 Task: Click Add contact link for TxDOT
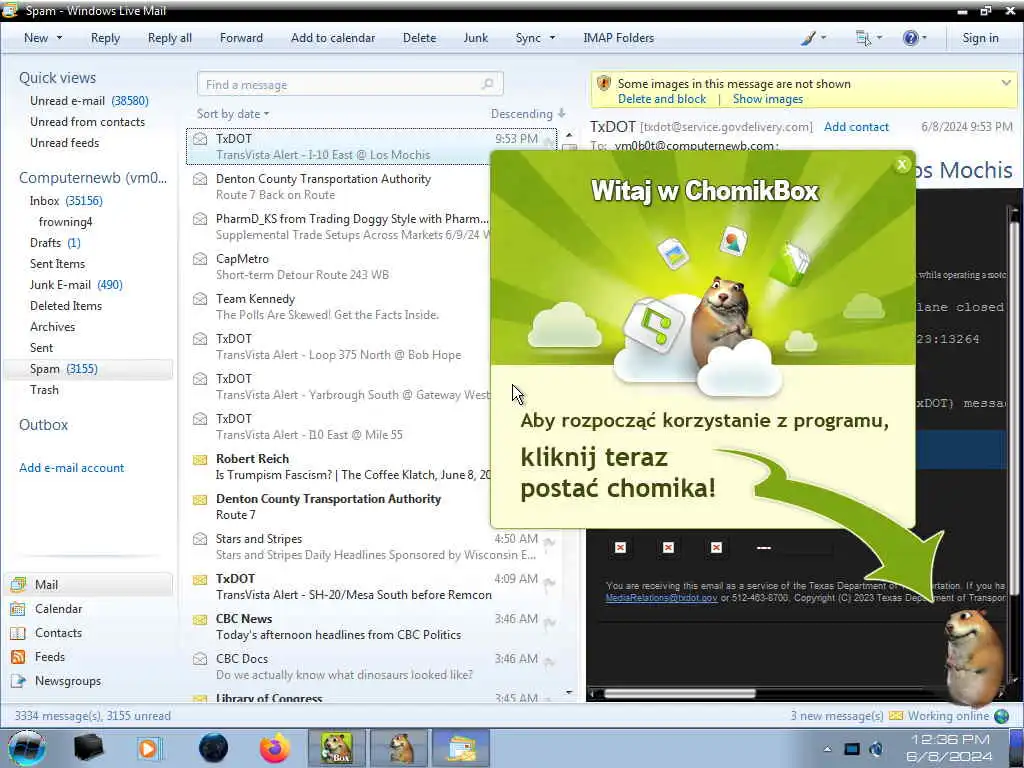pyautogui.click(x=856, y=127)
